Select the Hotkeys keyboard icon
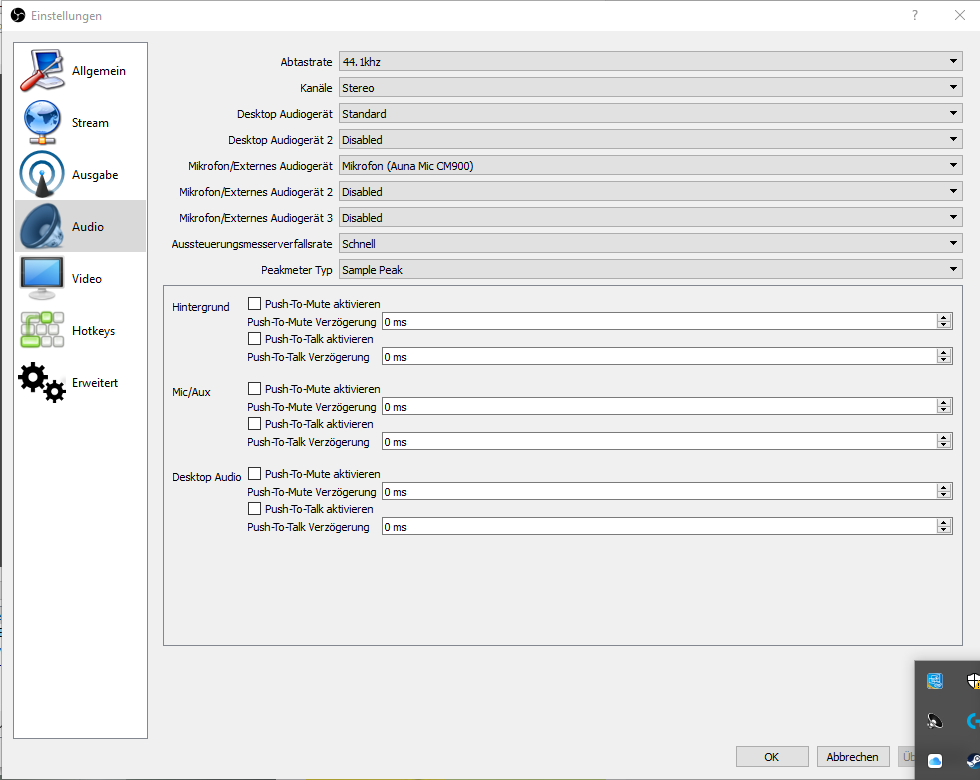The height and width of the screenshot is (780, 980). (x=42, y=330)
